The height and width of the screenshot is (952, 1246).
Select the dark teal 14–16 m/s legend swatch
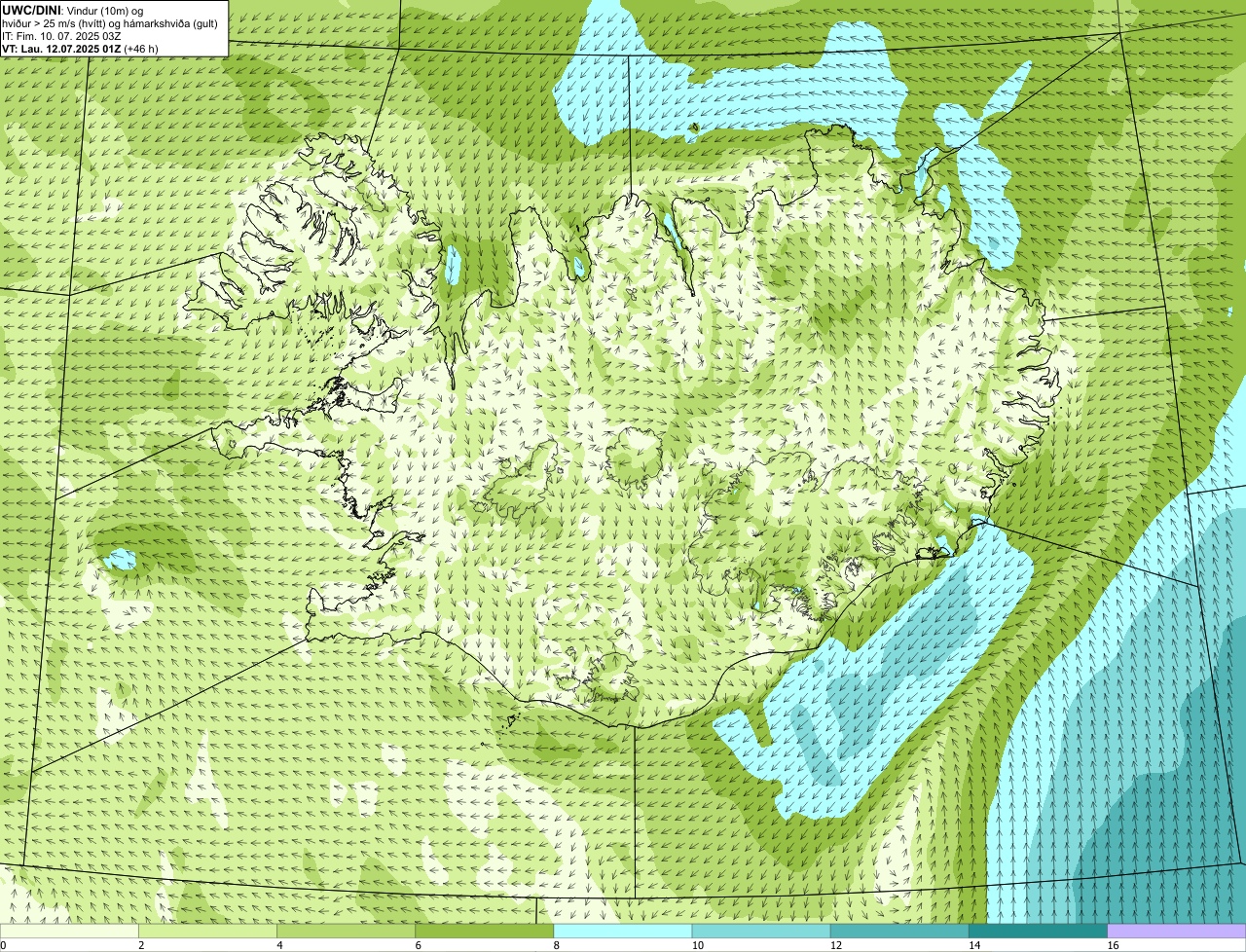click(x=1039, y=931)
